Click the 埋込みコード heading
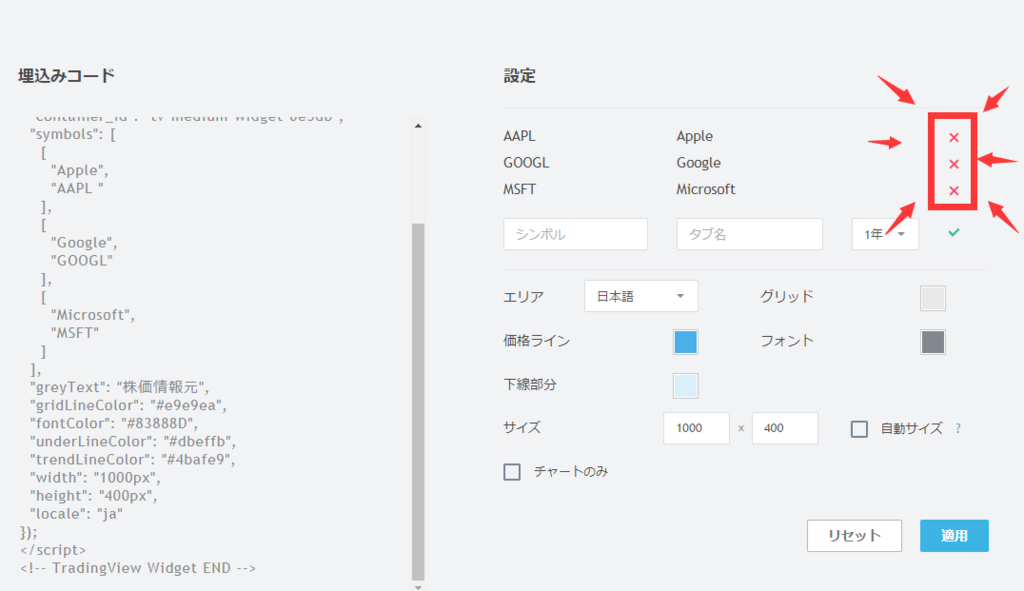Viewport: 1024px width, 591px height. (67, 76)
